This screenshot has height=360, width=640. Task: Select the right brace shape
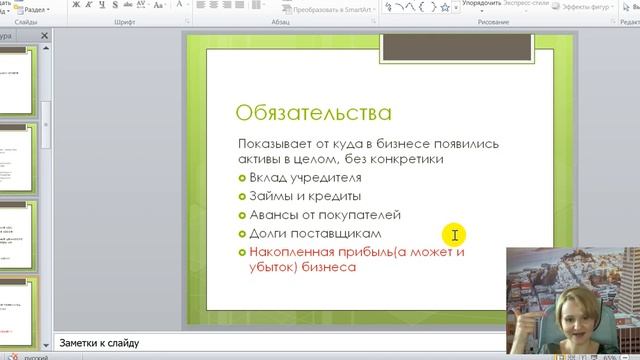[x=433, y=7]
